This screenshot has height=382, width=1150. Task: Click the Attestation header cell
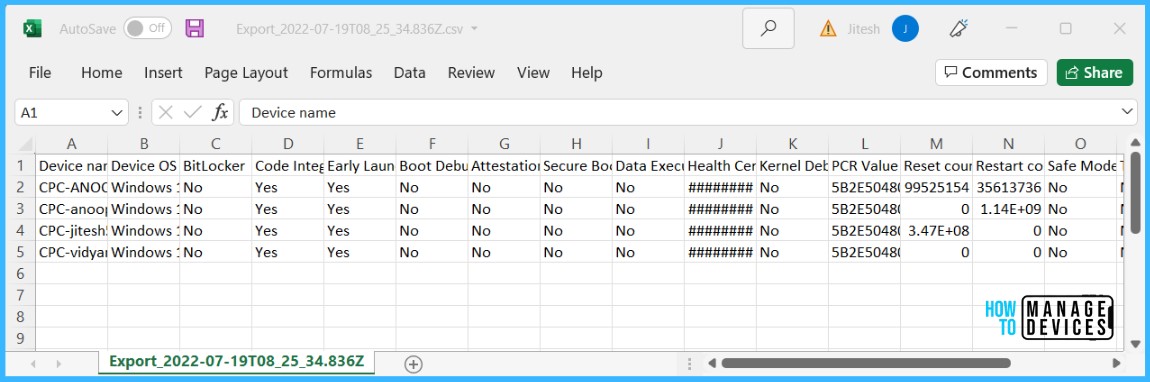click(x=505, y=166)
